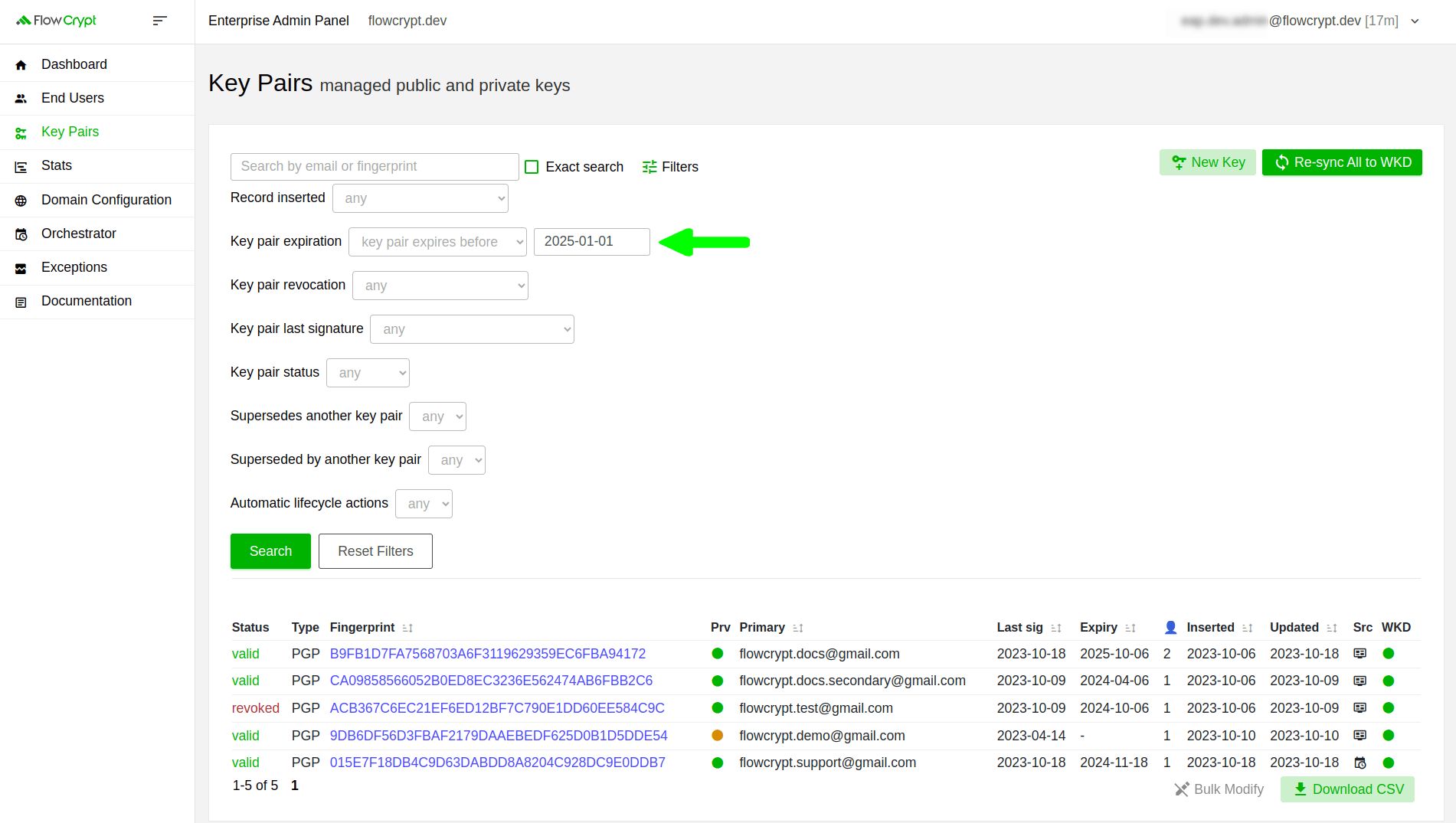Click the user count column icon
This screenshot has height=823, width=1456.
point(1170,628)
